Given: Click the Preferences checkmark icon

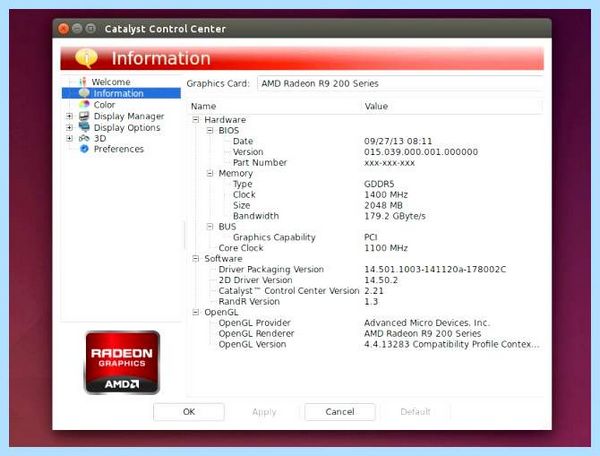Looking at the screenshot, I should pos(84,149).
